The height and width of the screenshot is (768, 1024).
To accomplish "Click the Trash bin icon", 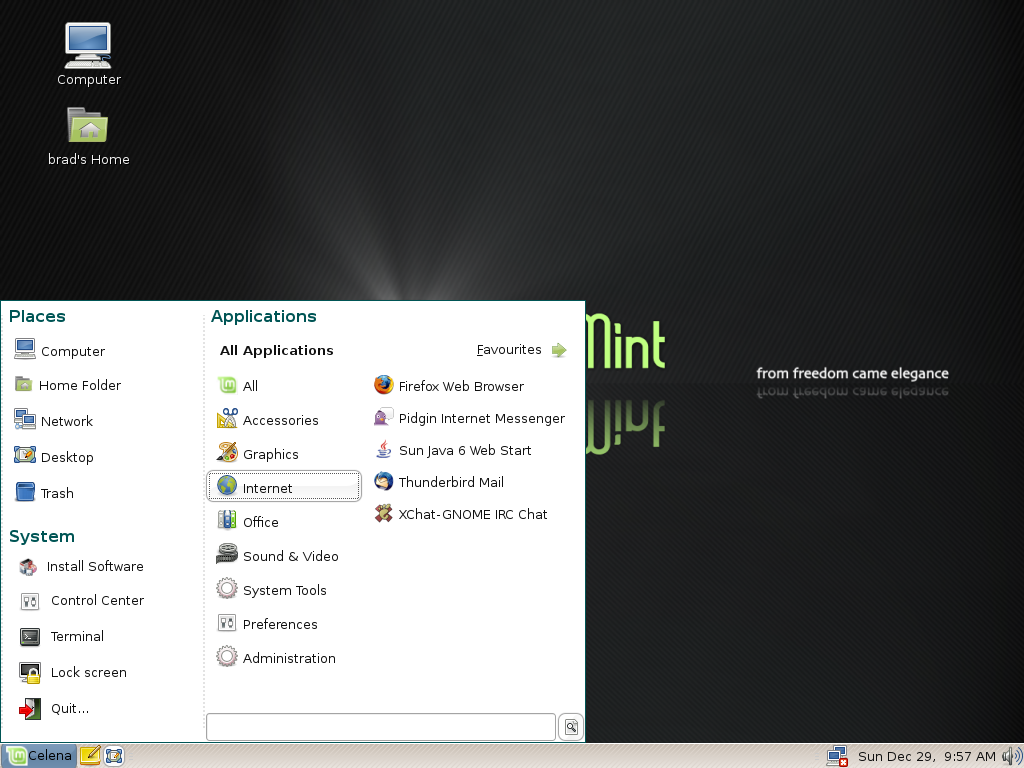I will click(x=25, y=491).
